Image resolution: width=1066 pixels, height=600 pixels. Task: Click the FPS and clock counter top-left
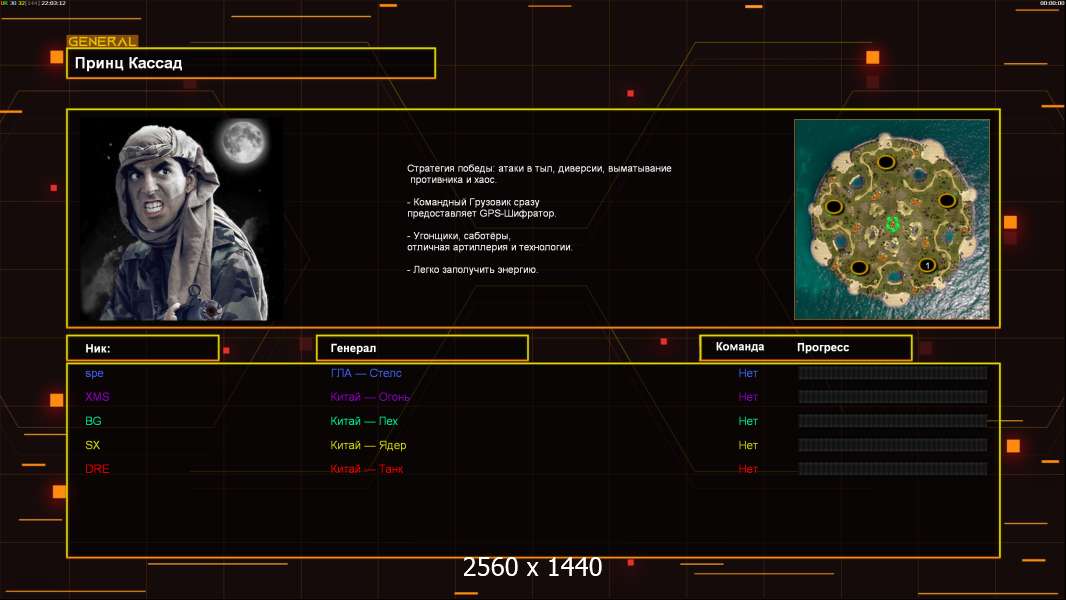point(33,3)
